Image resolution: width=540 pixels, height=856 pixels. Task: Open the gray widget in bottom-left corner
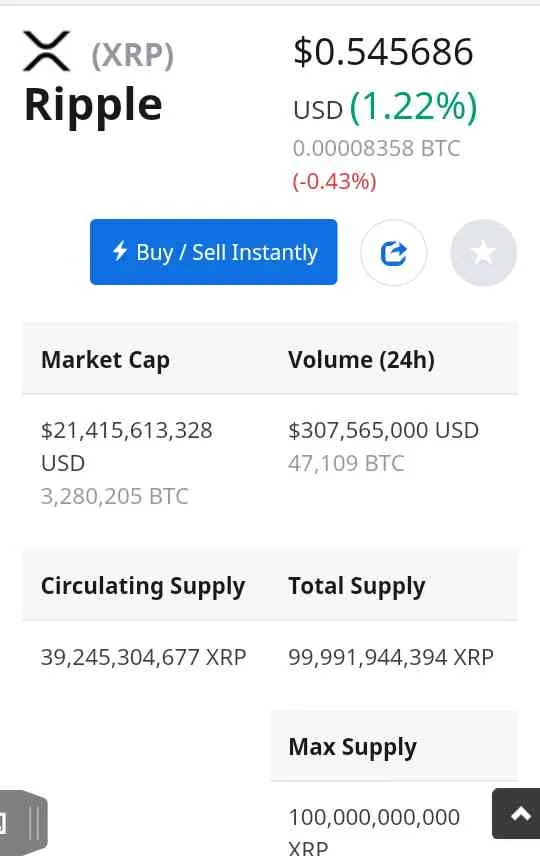pyautogui.click(x=23, y=822)
